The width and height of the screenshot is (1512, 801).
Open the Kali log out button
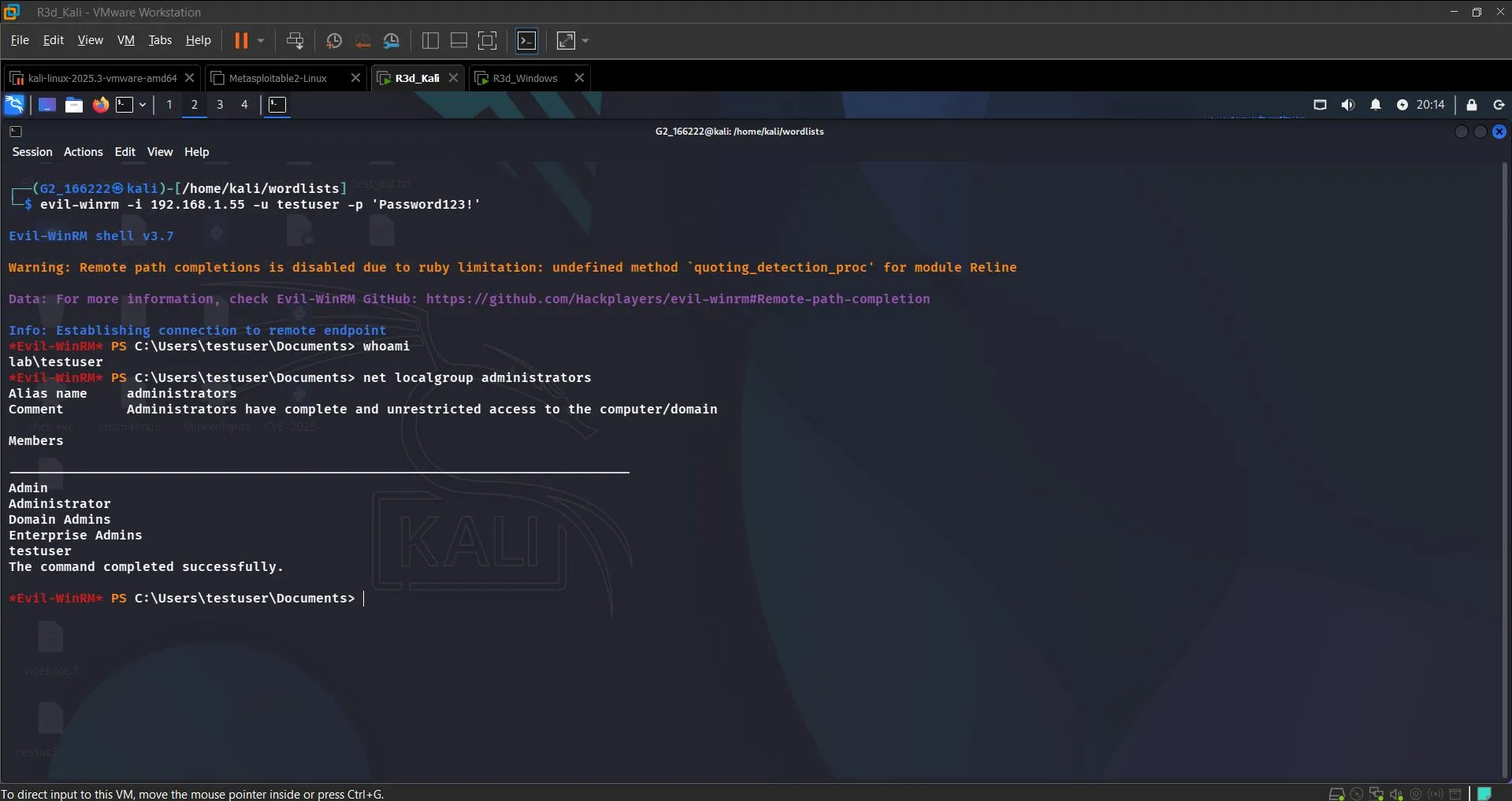pyautogui.click(x=1499, y=105)
